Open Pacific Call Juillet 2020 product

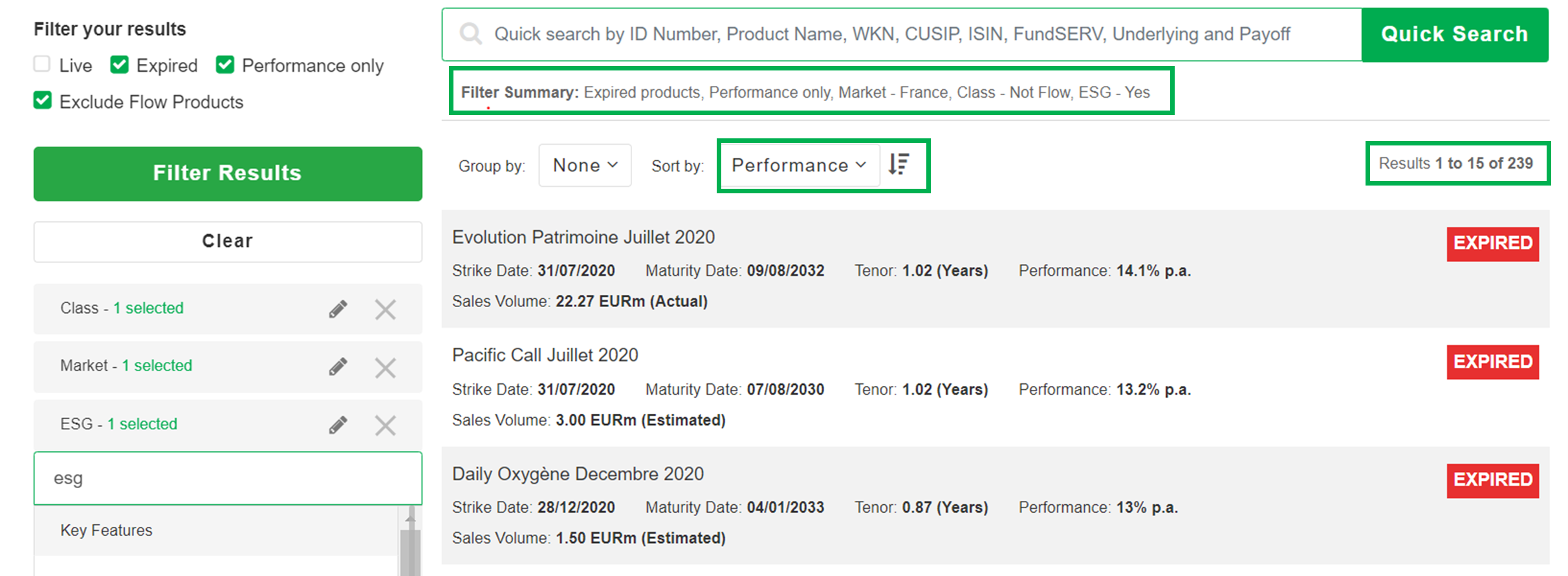pos(545,355)
